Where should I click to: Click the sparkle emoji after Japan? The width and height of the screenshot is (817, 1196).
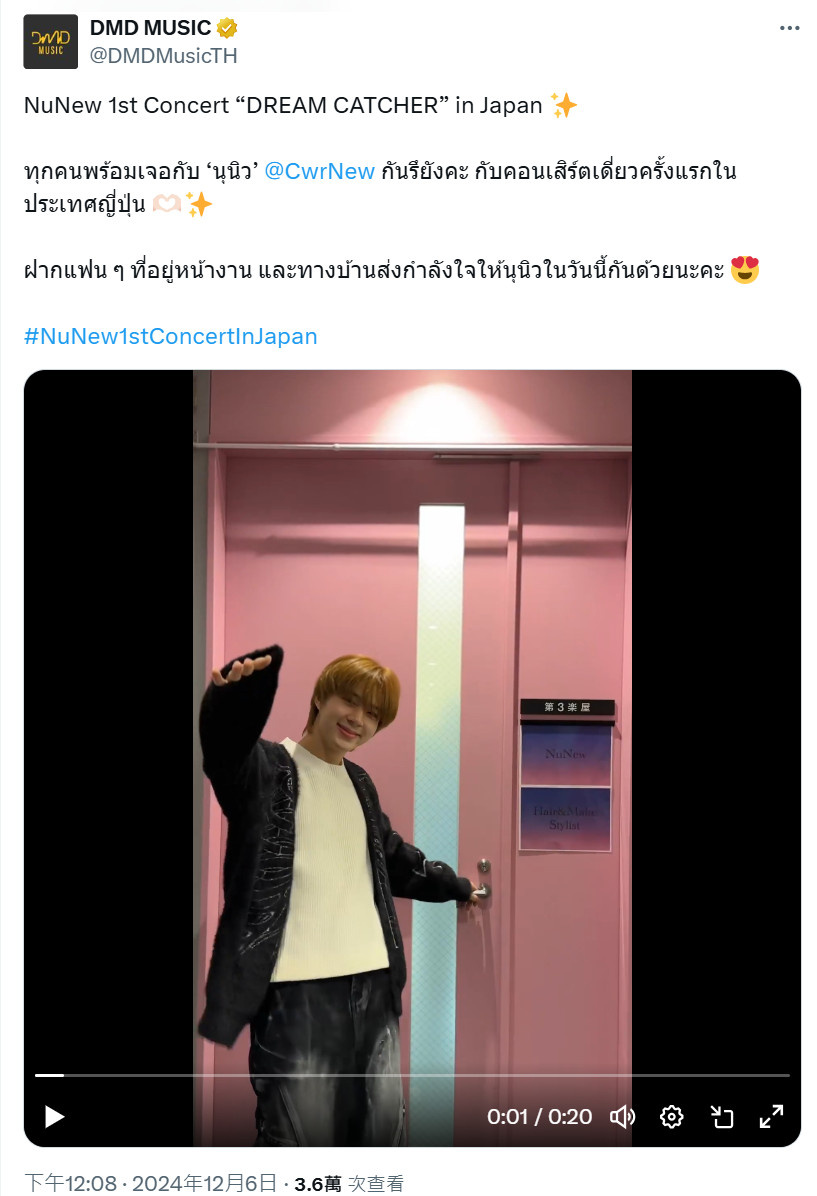(564, 105)
